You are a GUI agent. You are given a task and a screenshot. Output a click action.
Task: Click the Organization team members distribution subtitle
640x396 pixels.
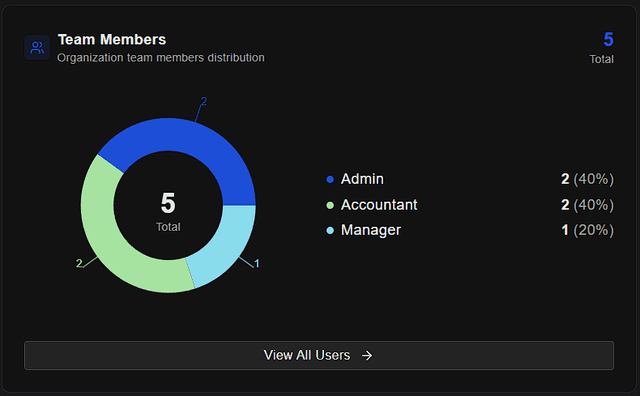161,58
